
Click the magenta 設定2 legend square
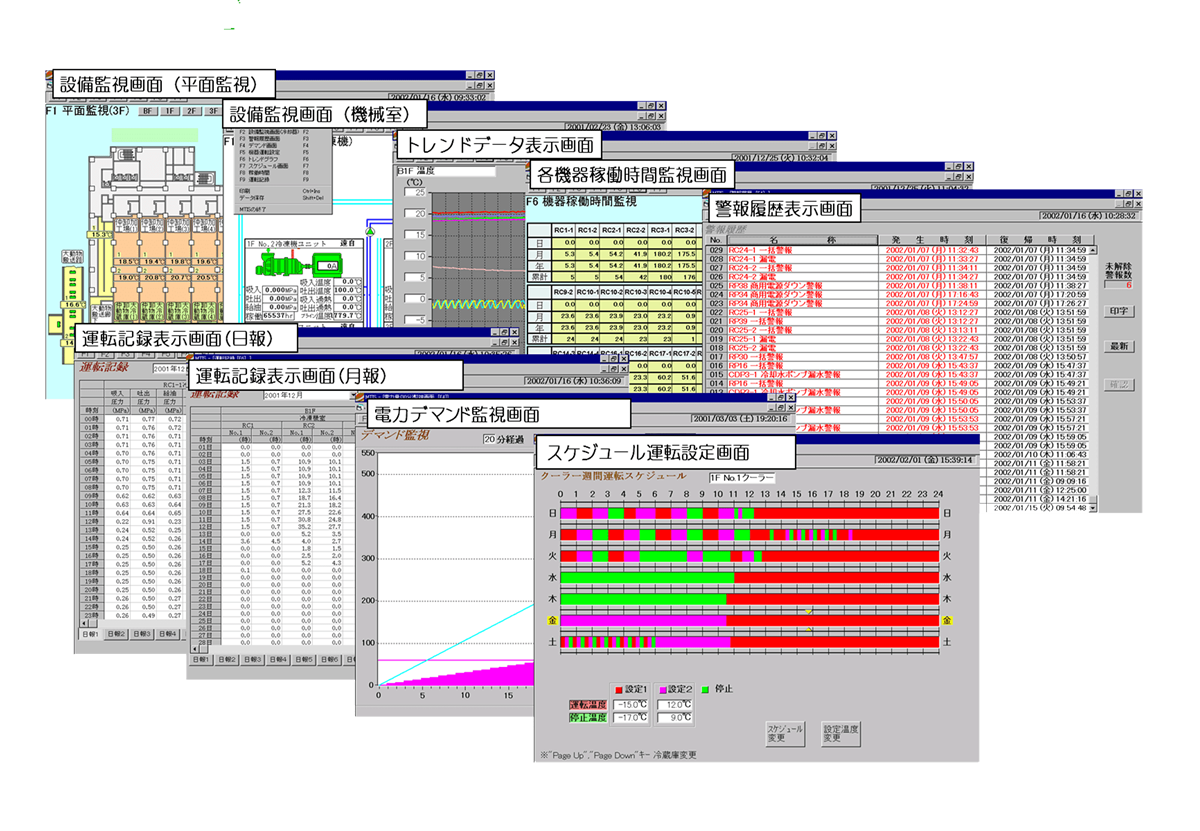click(x=662, y=689)
